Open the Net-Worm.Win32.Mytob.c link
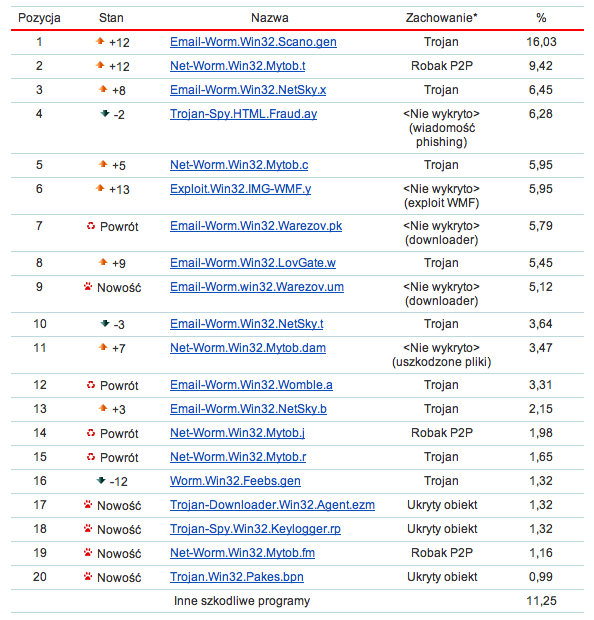The height and width of the screenshot is (620, 594). click(239, 165)
